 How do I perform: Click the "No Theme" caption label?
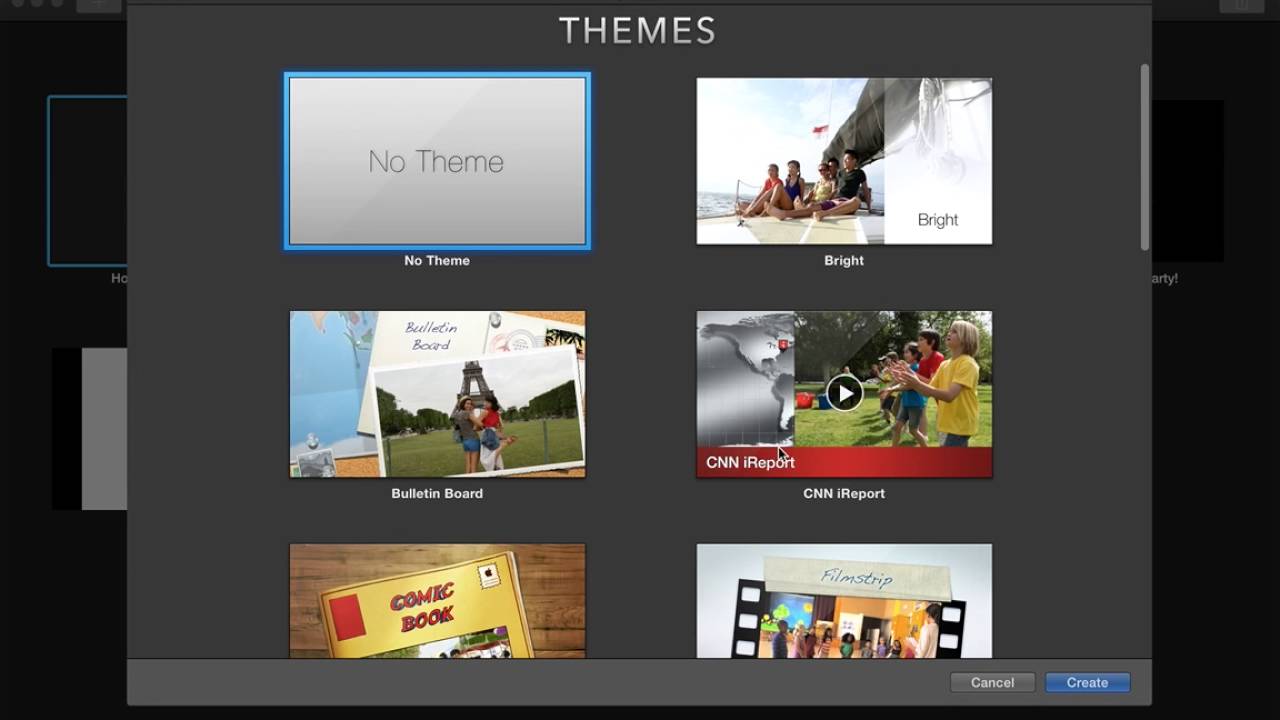(x=437, y=260)
